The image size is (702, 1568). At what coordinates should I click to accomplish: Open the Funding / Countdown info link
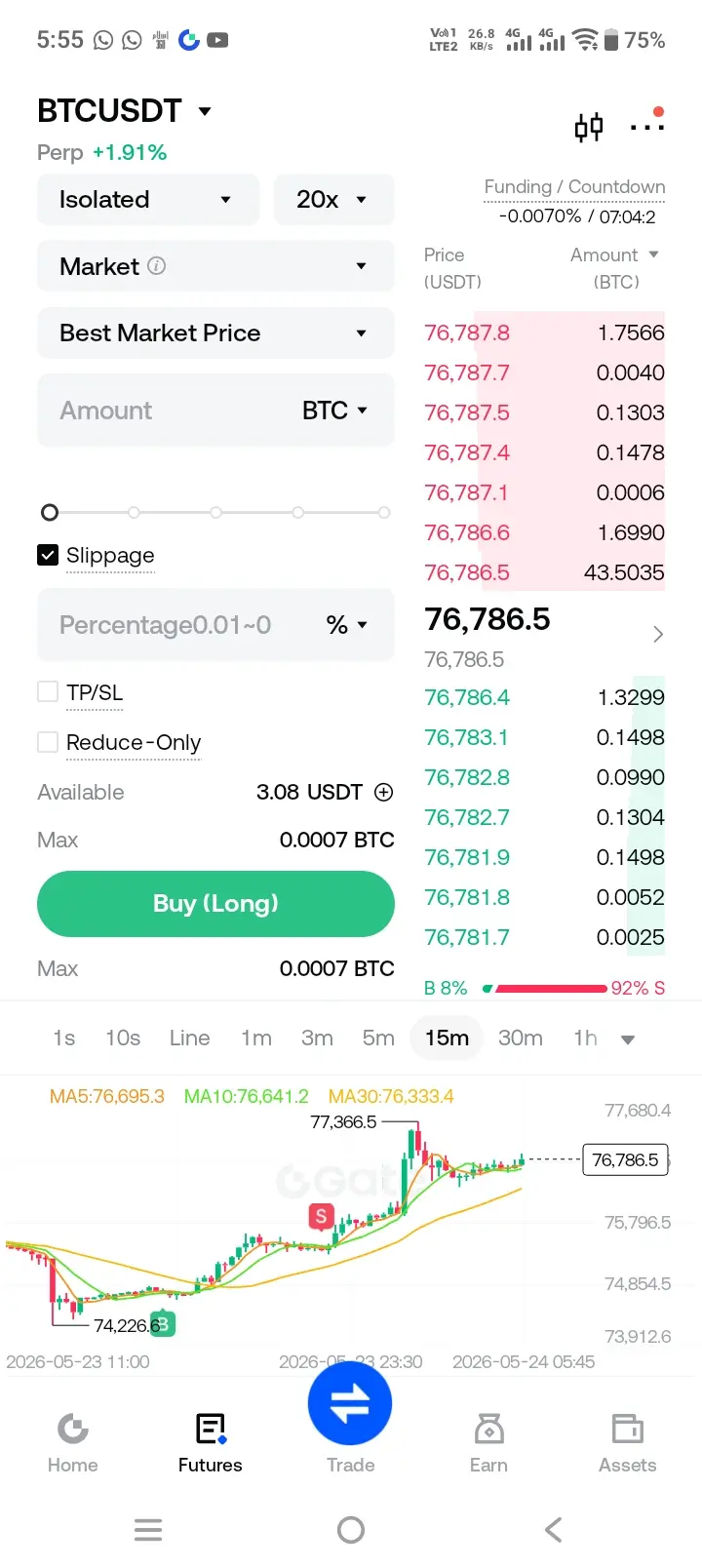574,187
